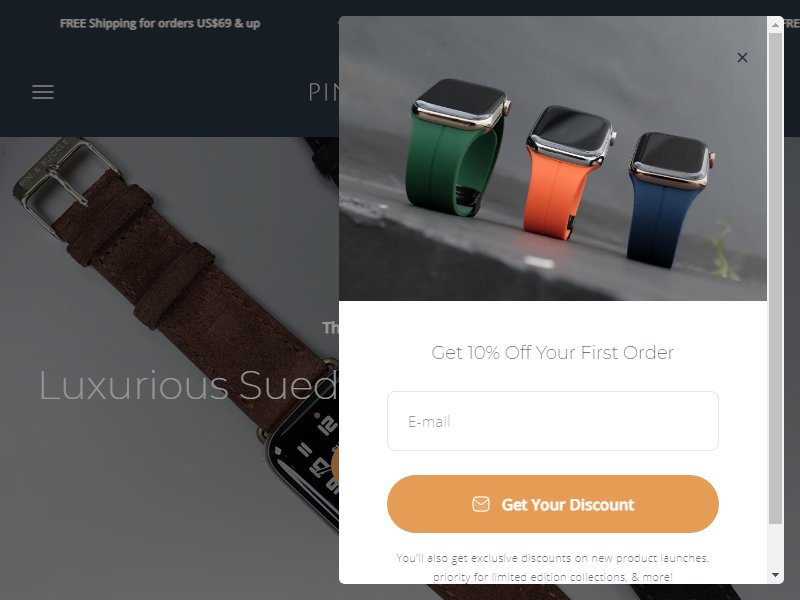Click the popup vertical scrollbar thumb

click(x=775, y=278)
